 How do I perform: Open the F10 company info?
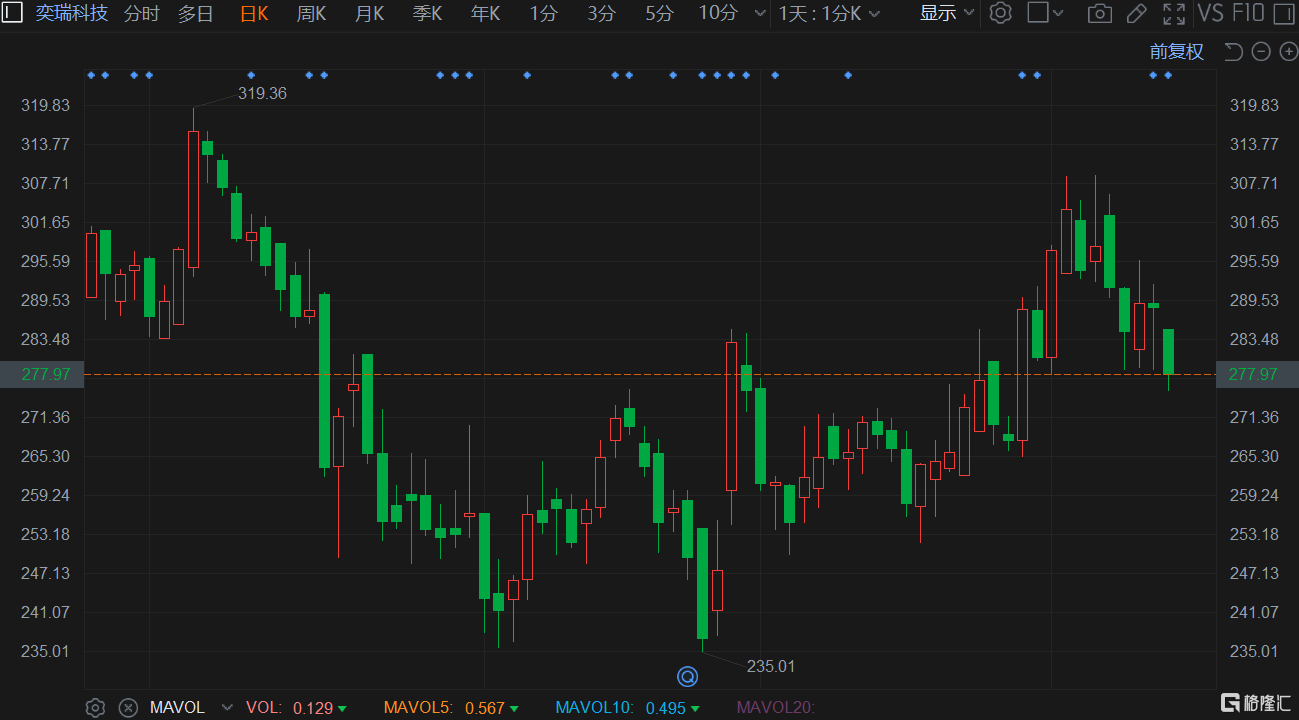tap(1247, 13)
